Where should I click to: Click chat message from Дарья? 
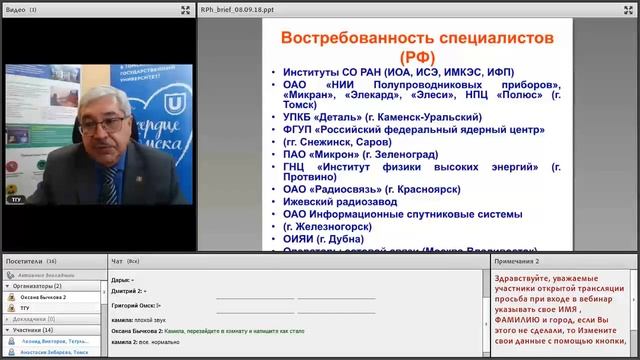(122, 280)
